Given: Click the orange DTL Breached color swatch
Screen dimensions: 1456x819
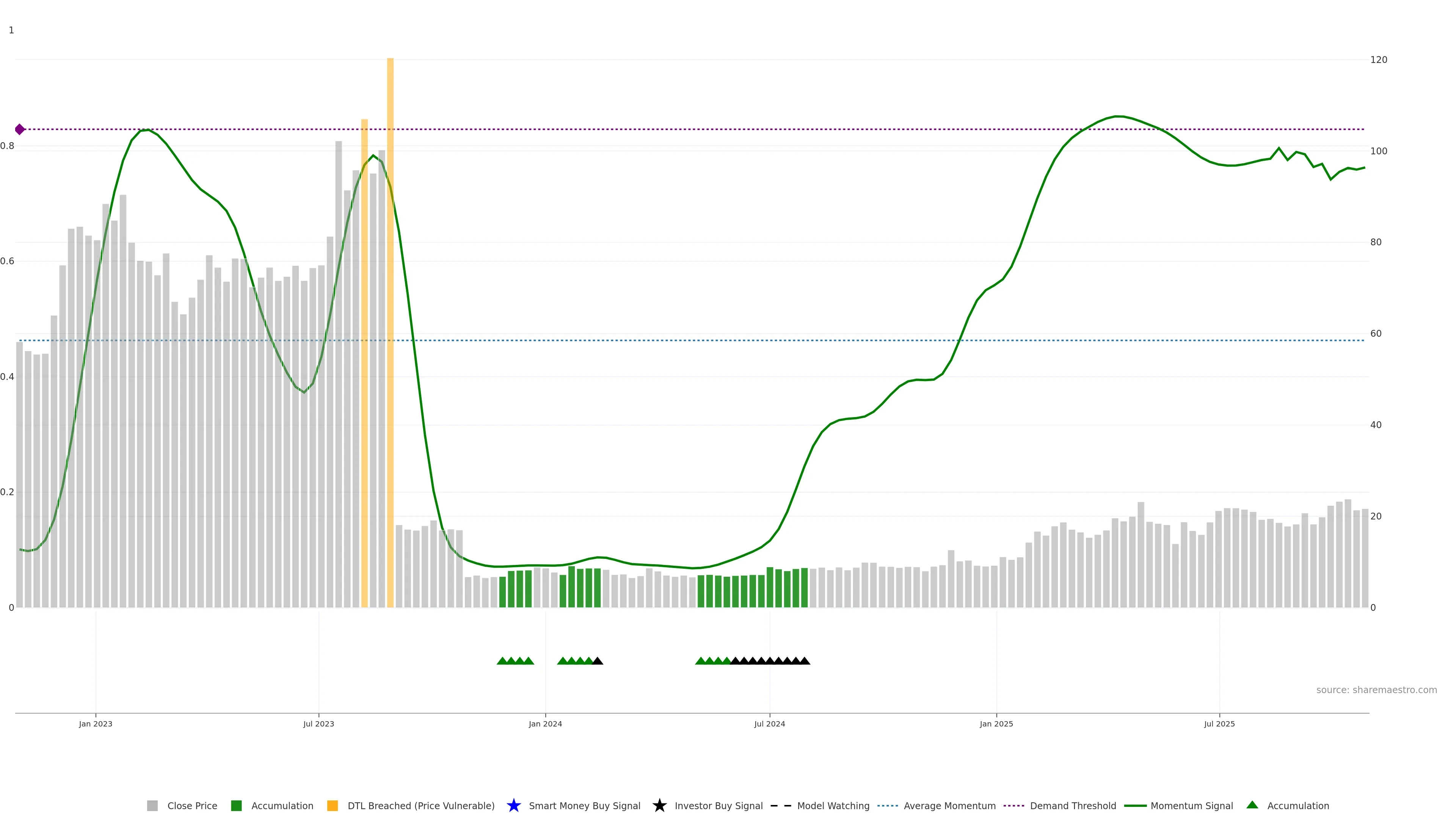Looking at the screenshot, I should [333, 805].
